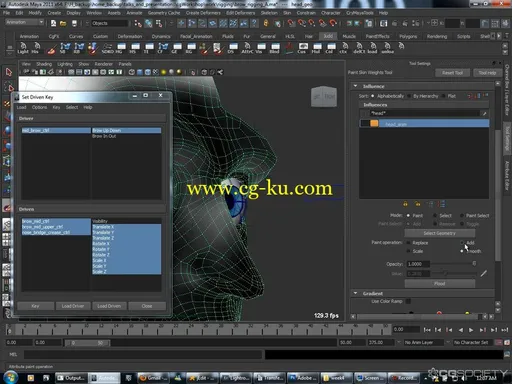Click the AttrC shelf script icon
Image resolution: width=512 pixels, height=384 pixels.
coord(247,48)
